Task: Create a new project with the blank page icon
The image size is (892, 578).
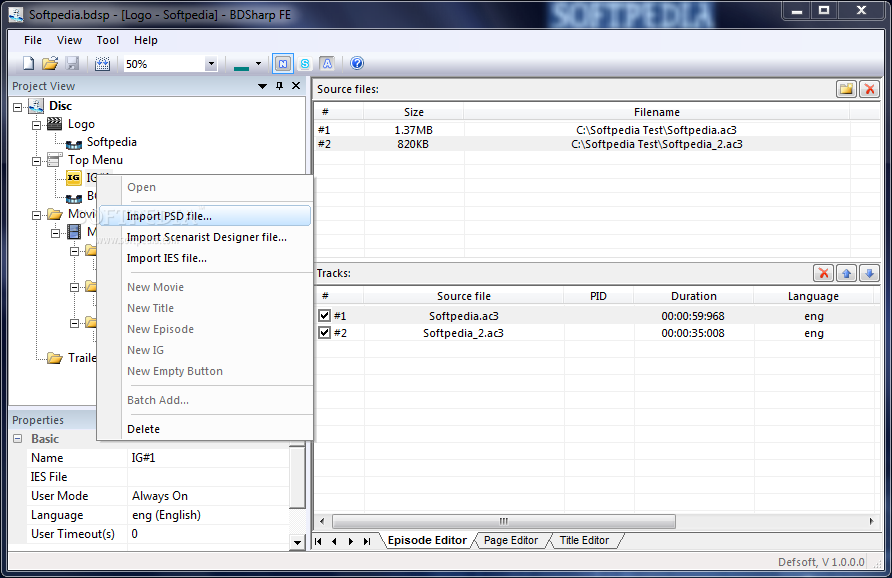Action: [x=28, y=63]
